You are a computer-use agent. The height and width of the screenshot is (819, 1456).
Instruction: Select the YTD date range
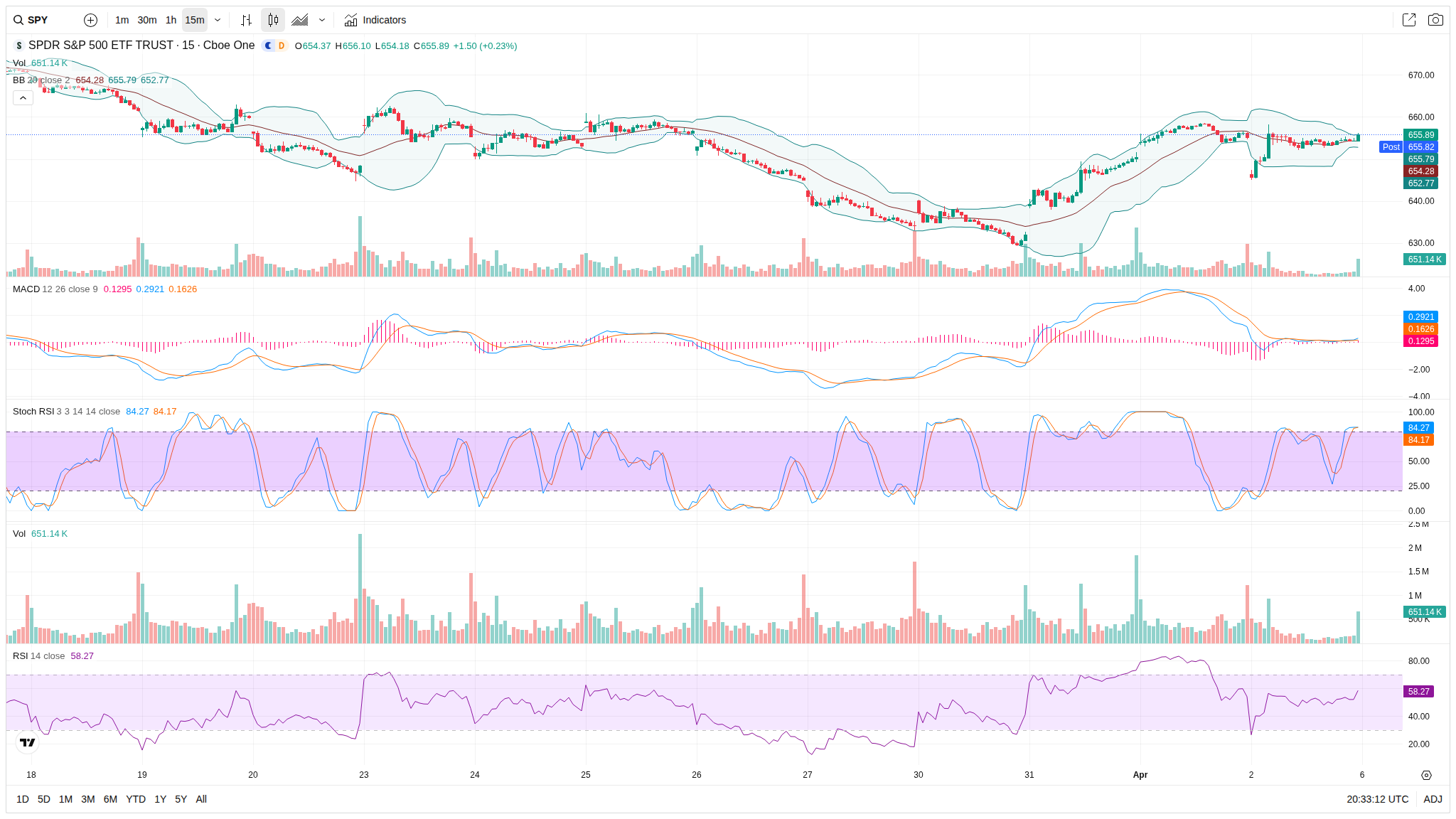click(x=135, y=799)
